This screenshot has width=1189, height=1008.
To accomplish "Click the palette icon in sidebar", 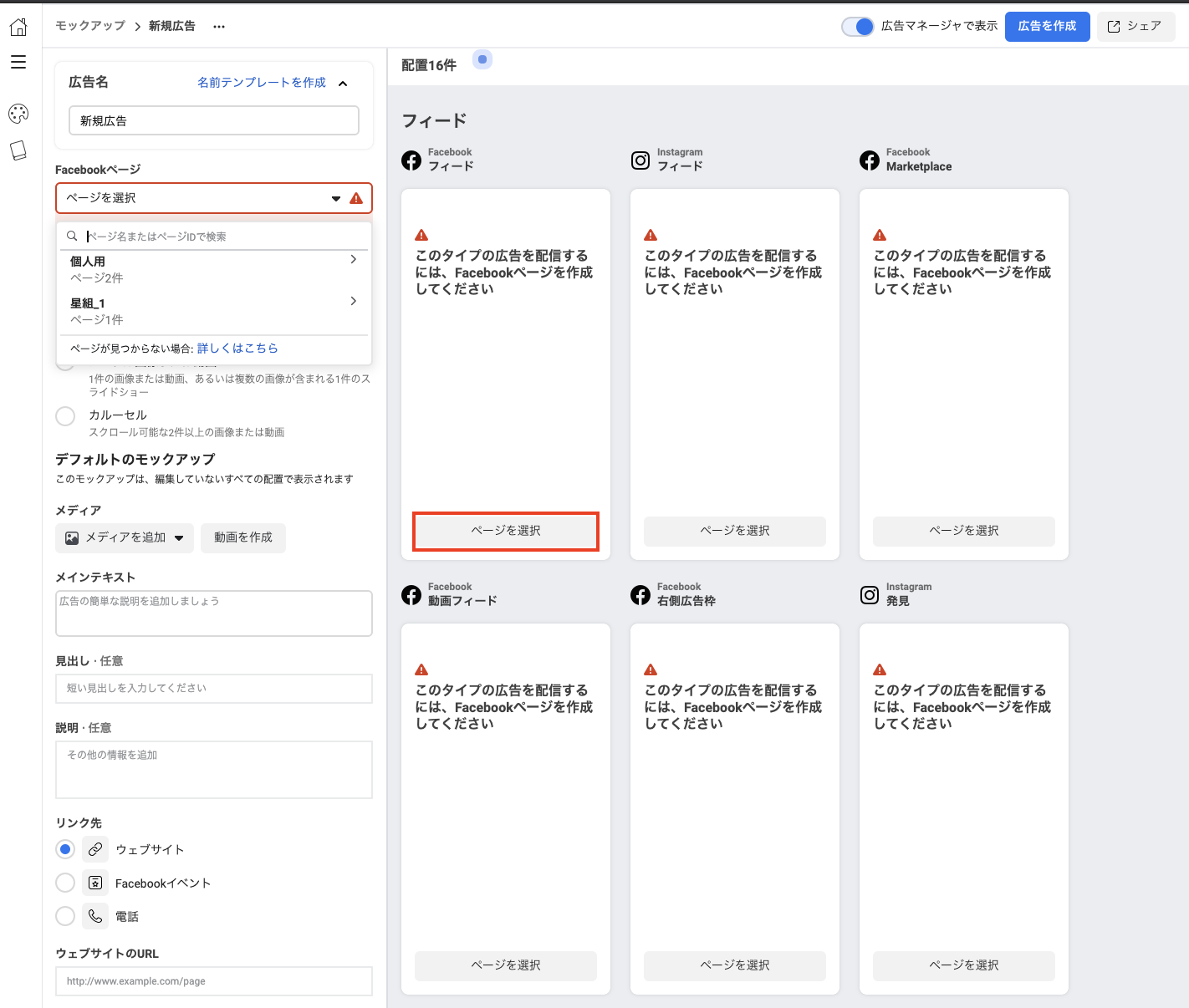I will [x=18, y=114].
